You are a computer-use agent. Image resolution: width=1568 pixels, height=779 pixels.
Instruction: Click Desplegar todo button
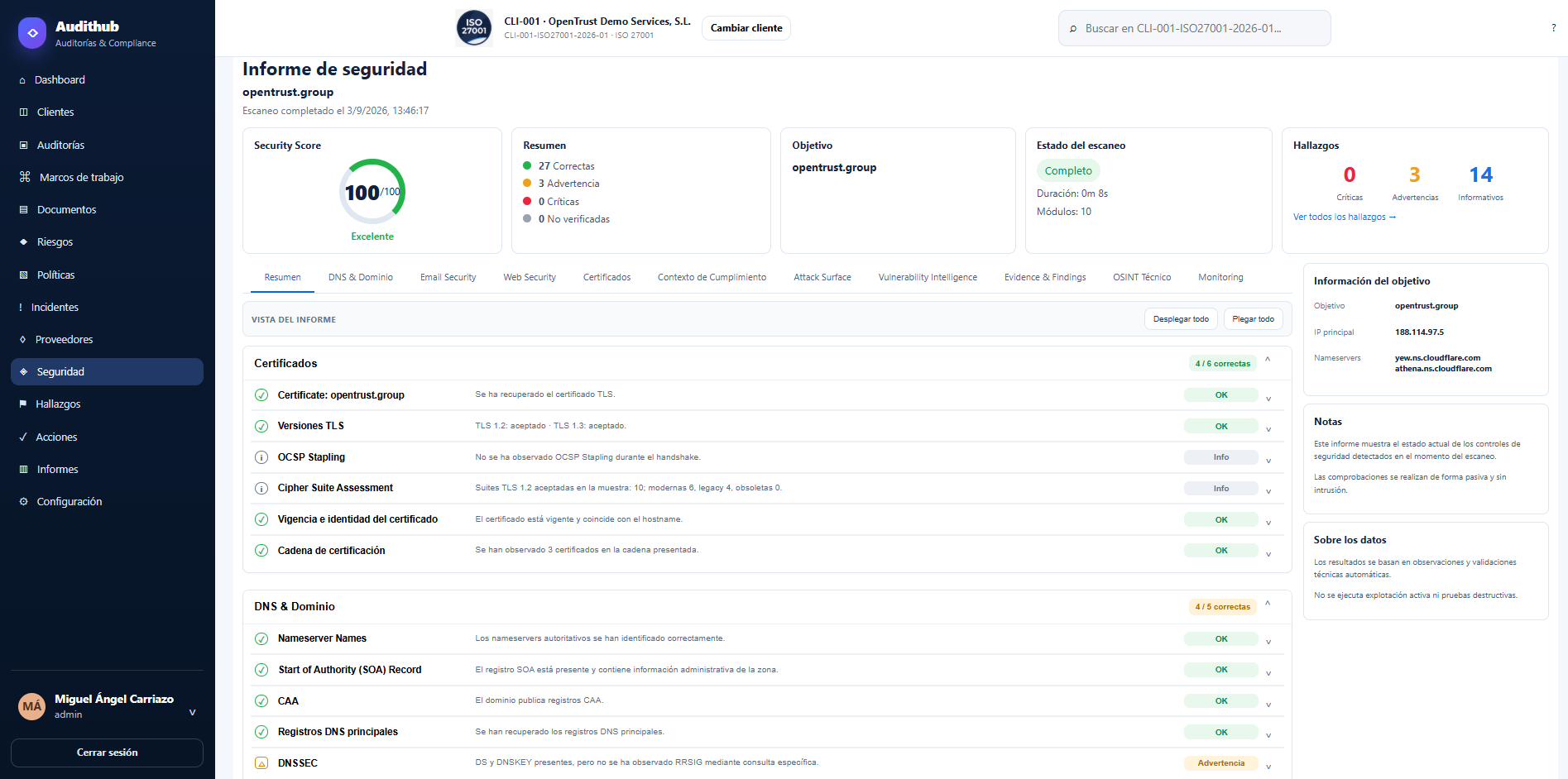point(1181,319)
